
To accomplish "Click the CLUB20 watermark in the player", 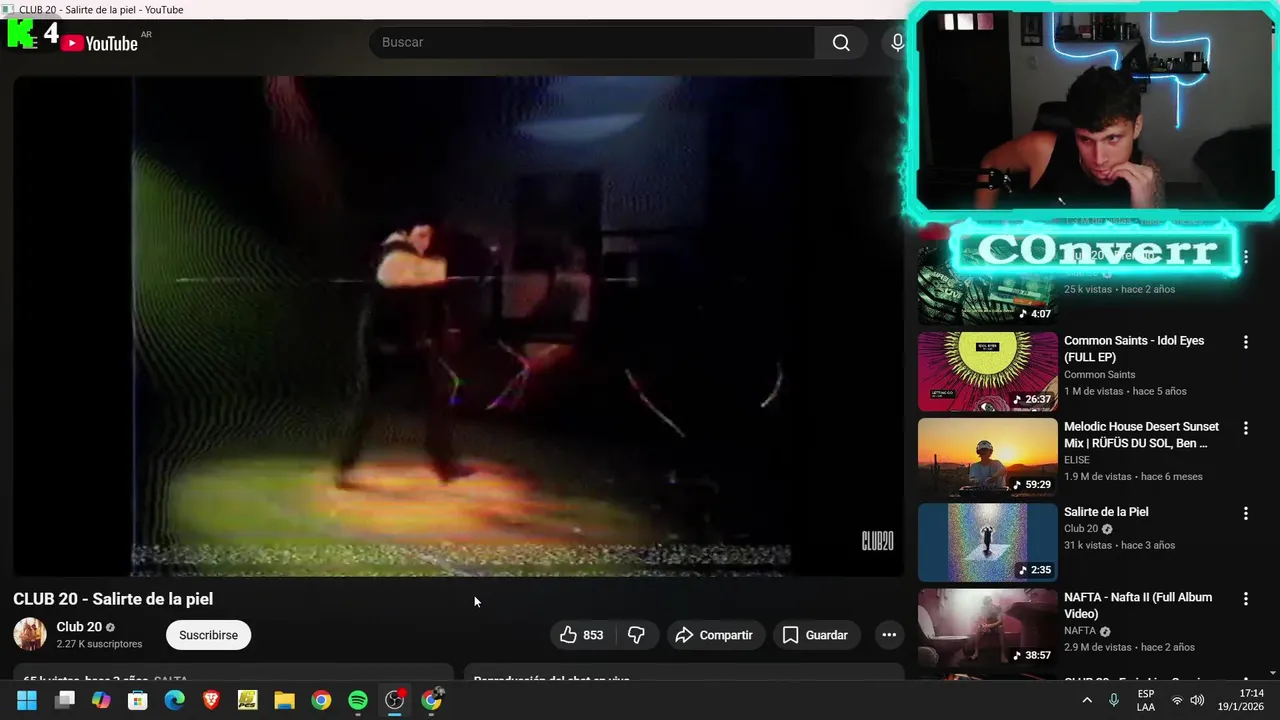I will [x=877, y=541].
